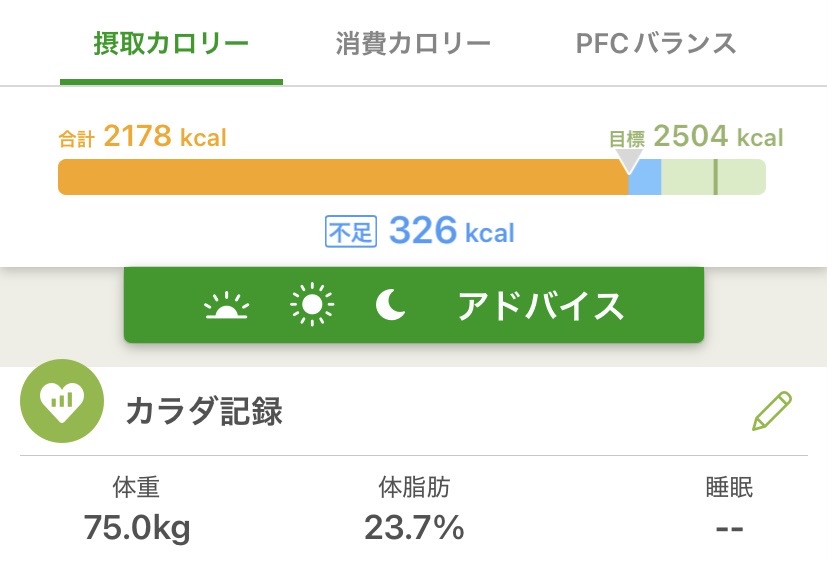827x563 pixels.
Task: Click the gray triangle target marker
Action: (x=629, y=160)
